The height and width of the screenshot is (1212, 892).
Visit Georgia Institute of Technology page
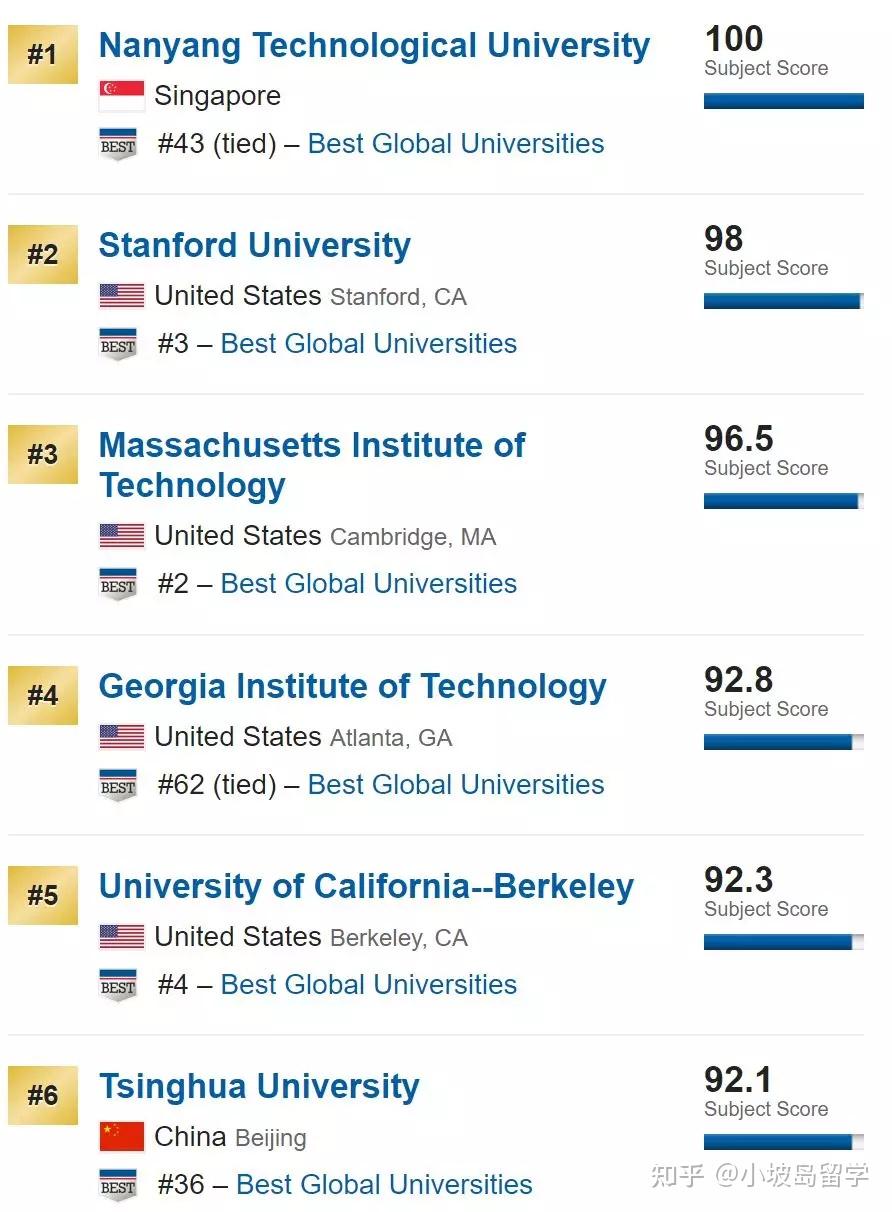[352, 686]
